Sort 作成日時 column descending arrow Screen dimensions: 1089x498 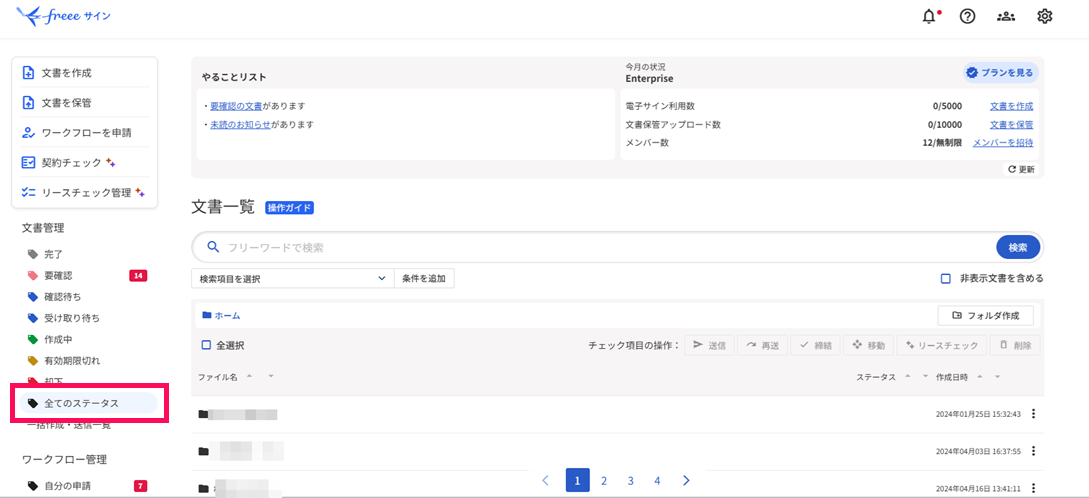[997, 376]
